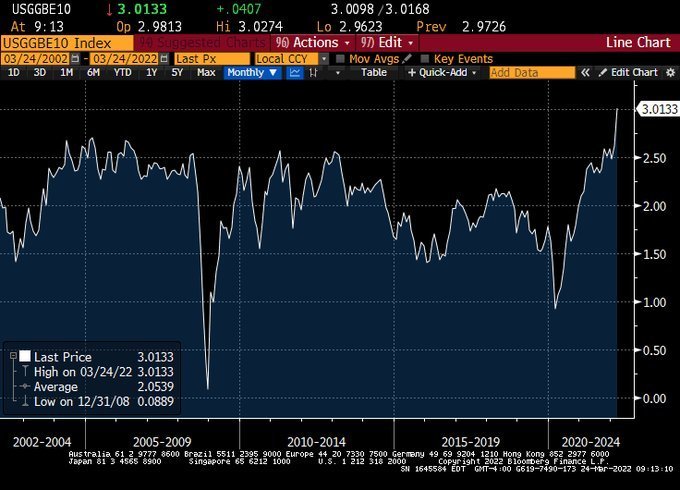This screenshot has height=490, width=680.
Task: Open the end date calendar picker
Action: click(164, 59)
